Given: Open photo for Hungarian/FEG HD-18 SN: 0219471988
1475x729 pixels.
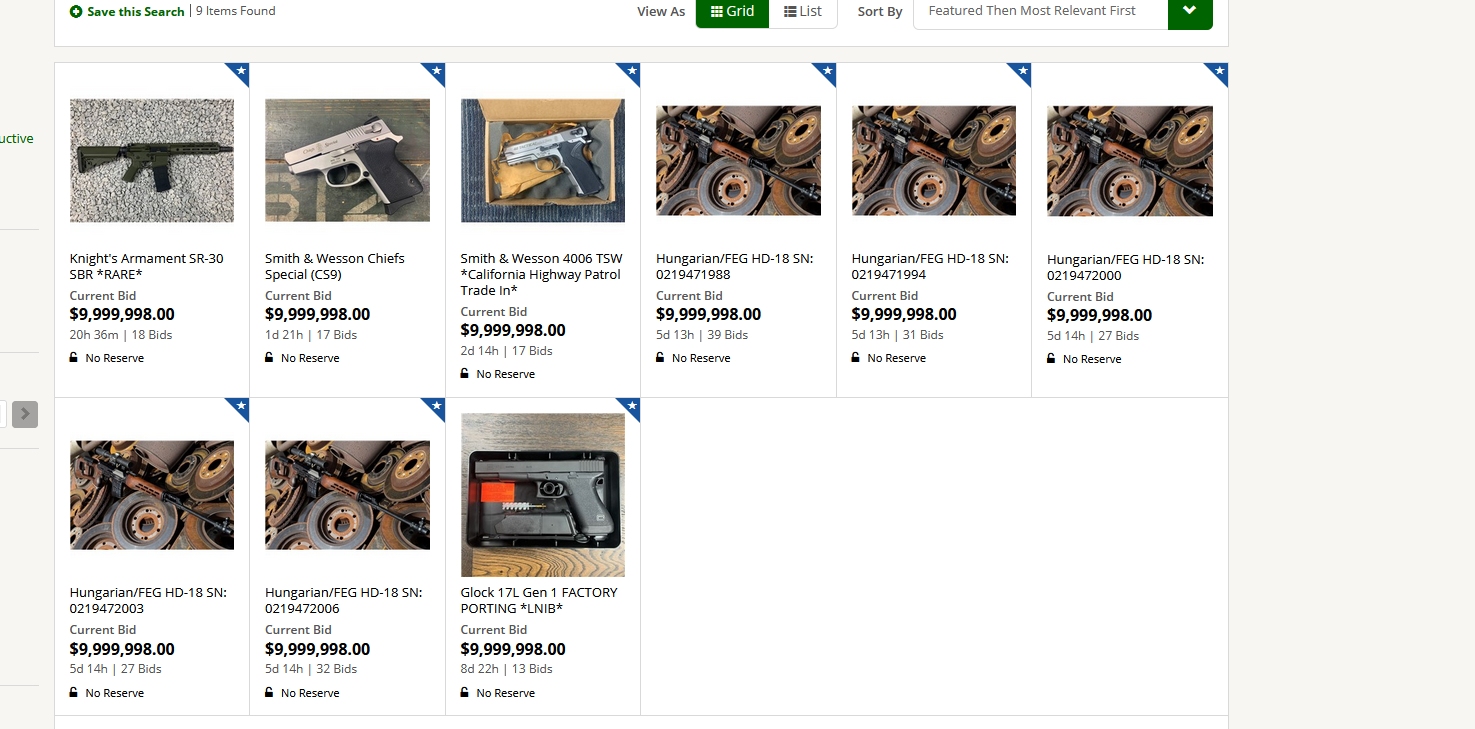Looking at the screenshot, I should 738,161.
